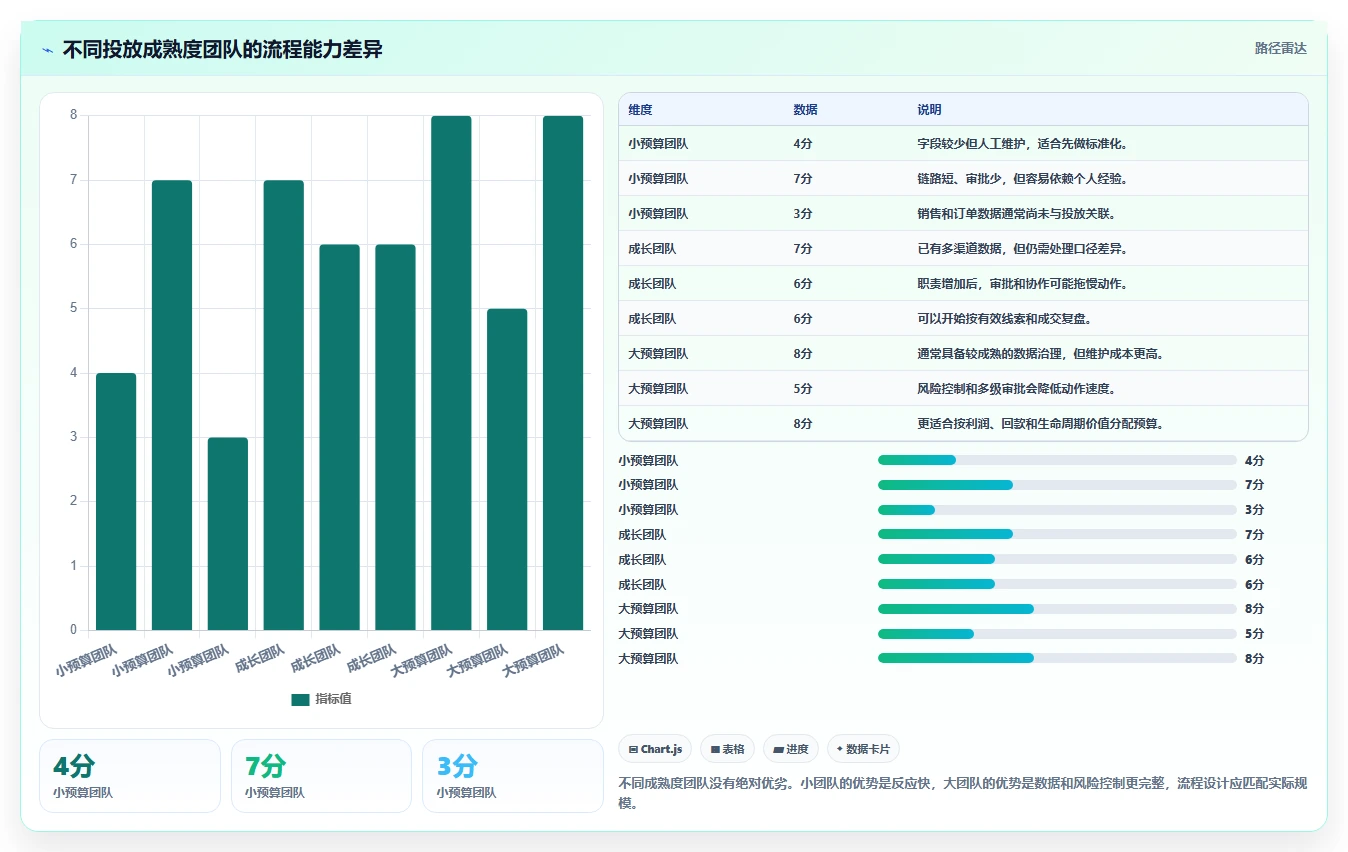Image resolution: width=1348 pixels, height=852 pixels.
Task: Click the 小预算团队 progress bar showing 3分
Action: (1057, 510)
